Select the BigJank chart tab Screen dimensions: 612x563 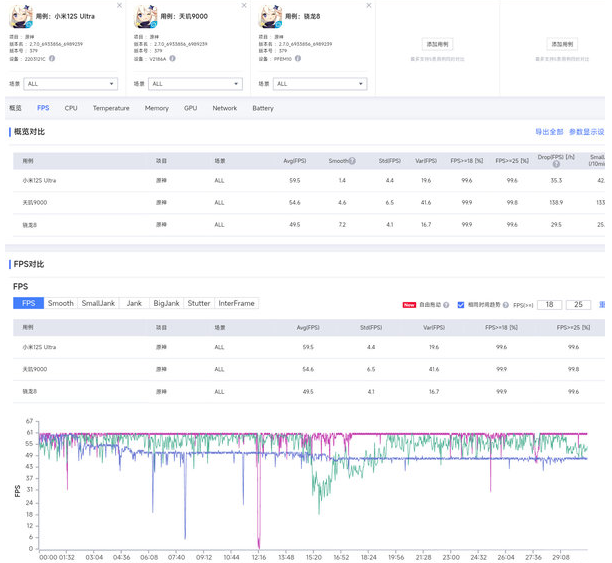[x=166, y=303]
